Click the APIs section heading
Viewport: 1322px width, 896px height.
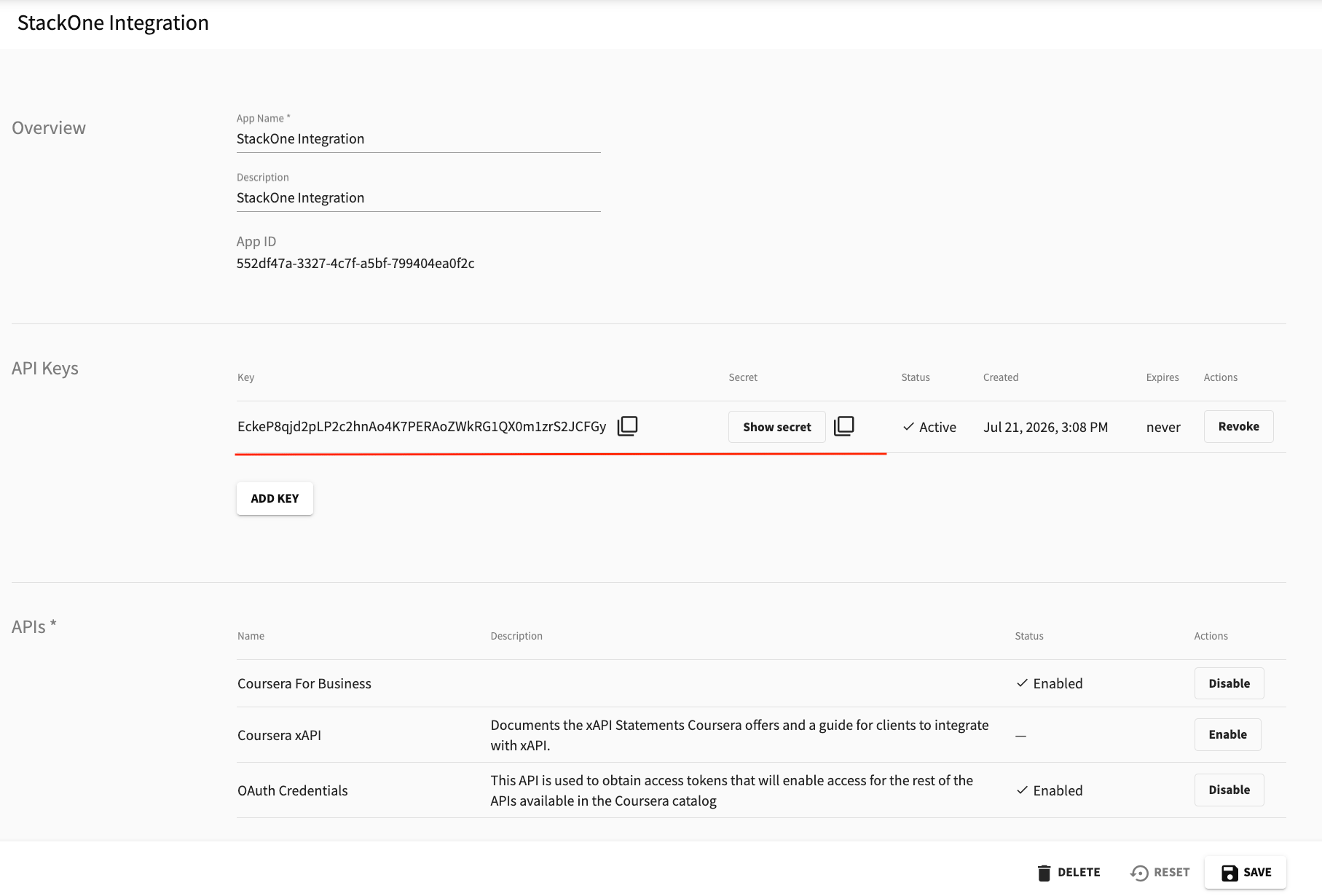click(34, 626)
